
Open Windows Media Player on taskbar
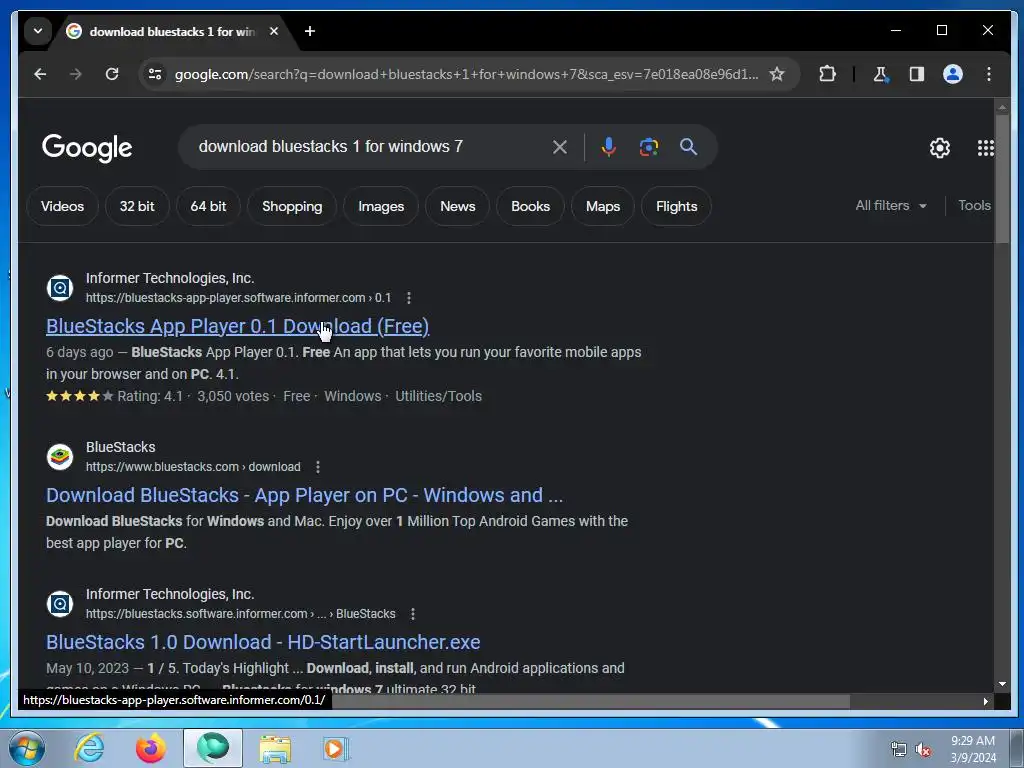[336, 749]
